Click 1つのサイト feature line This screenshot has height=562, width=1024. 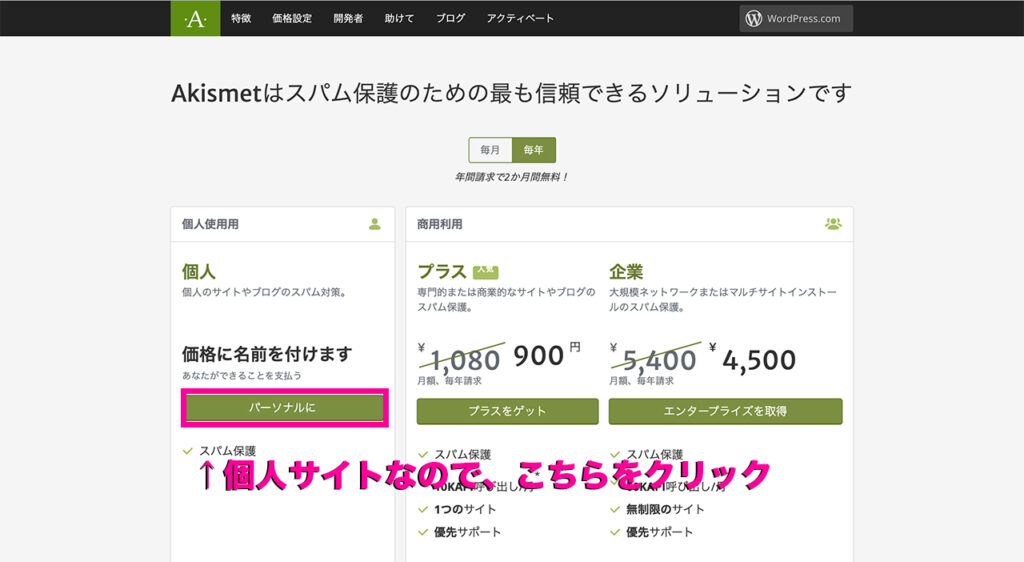click(465, 509)
